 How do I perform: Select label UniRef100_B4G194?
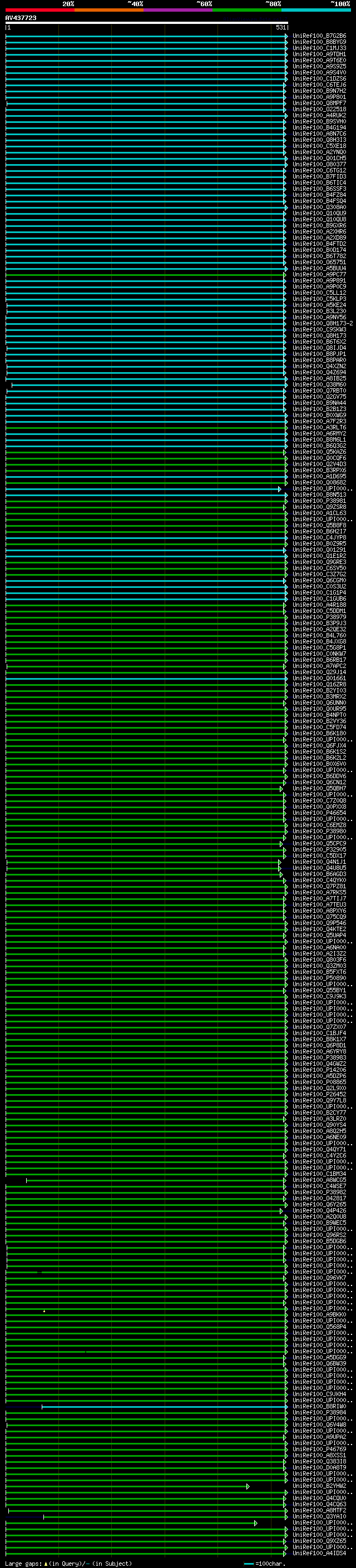coord(319,127)
